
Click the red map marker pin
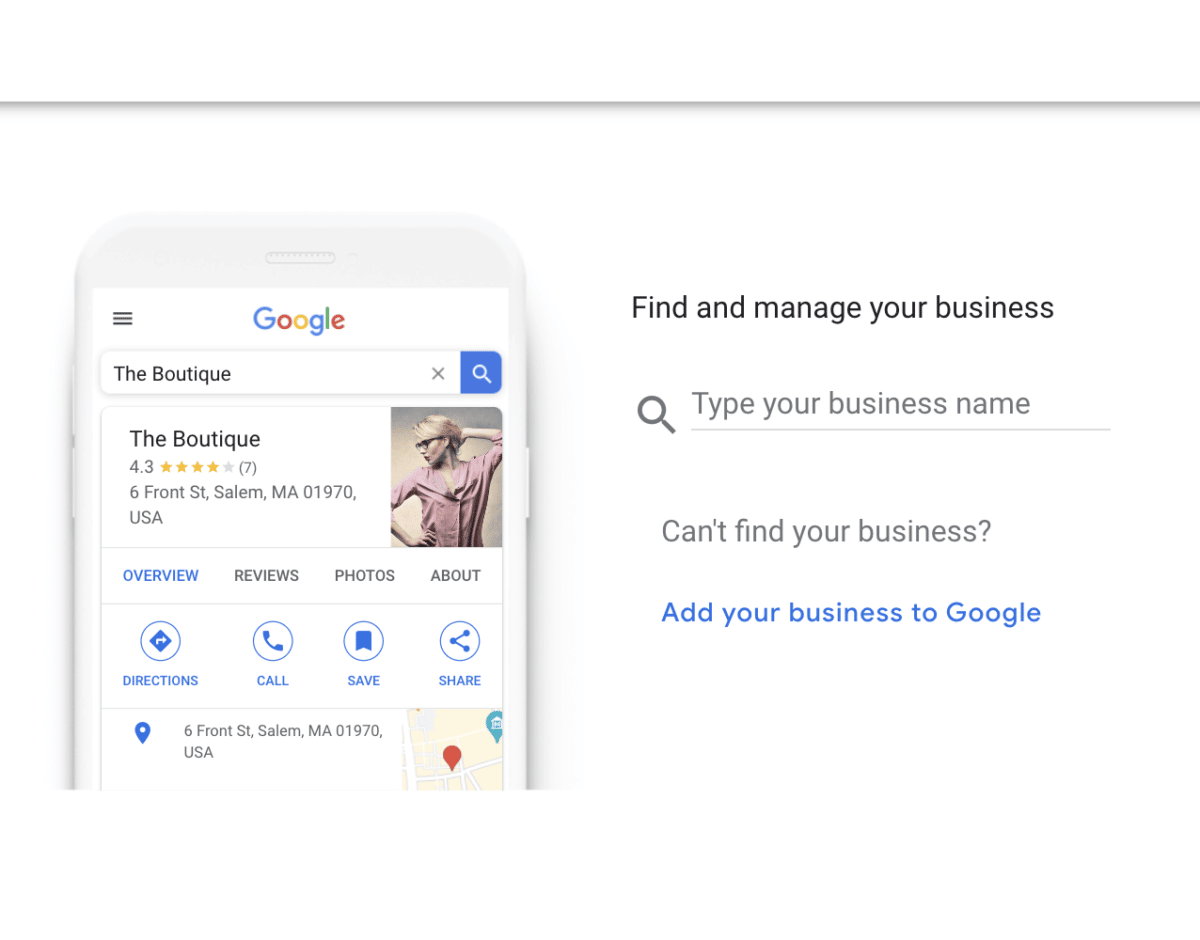tap(452, 757)
